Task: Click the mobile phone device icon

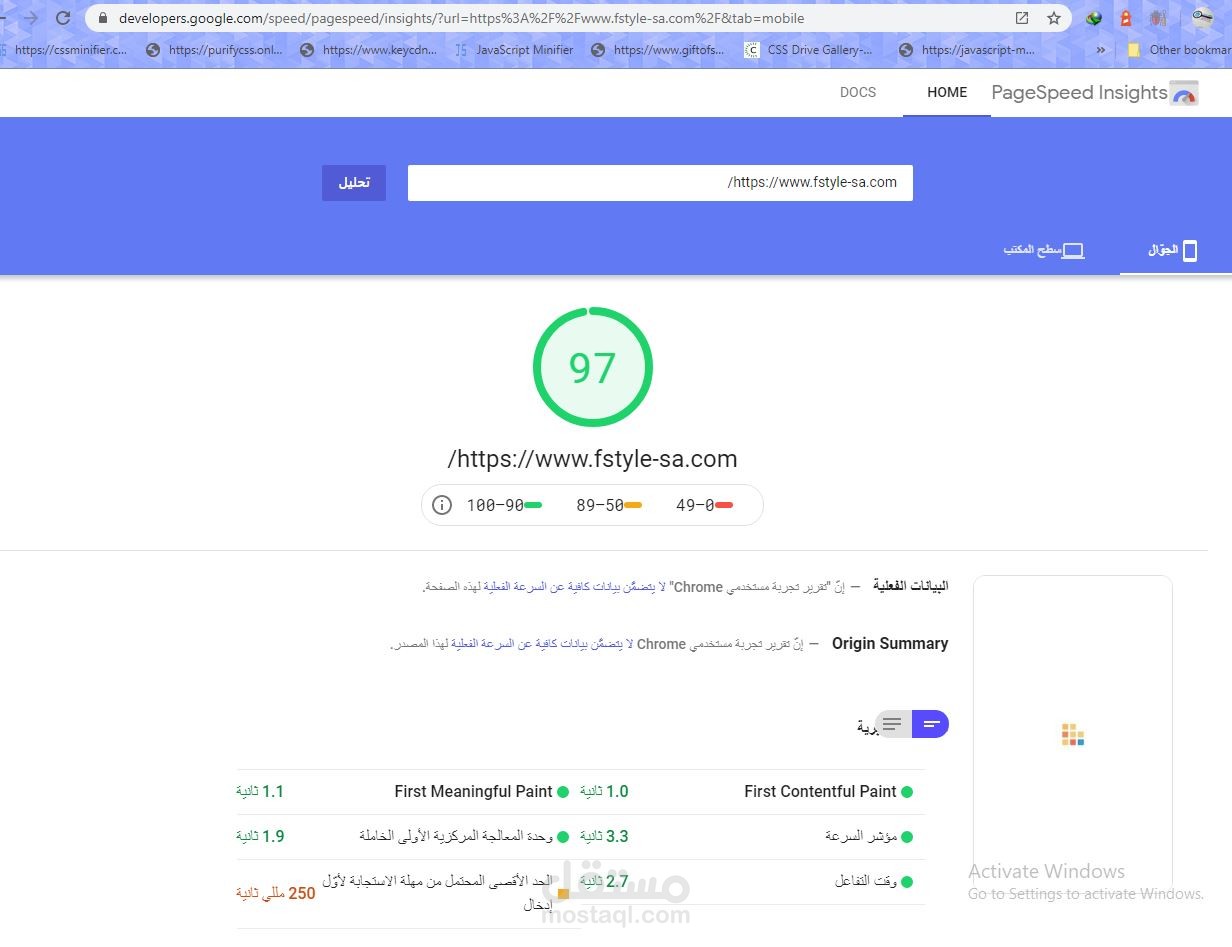Action: pos(1190,250)
